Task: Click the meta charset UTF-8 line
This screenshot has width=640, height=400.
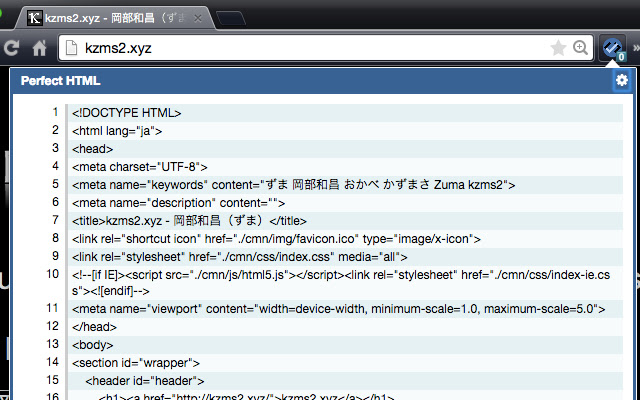Action: (140, 166)
